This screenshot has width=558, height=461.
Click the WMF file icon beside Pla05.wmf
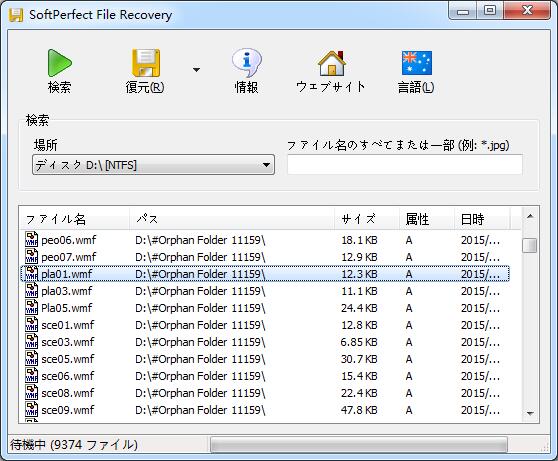[x=31, y=308]
